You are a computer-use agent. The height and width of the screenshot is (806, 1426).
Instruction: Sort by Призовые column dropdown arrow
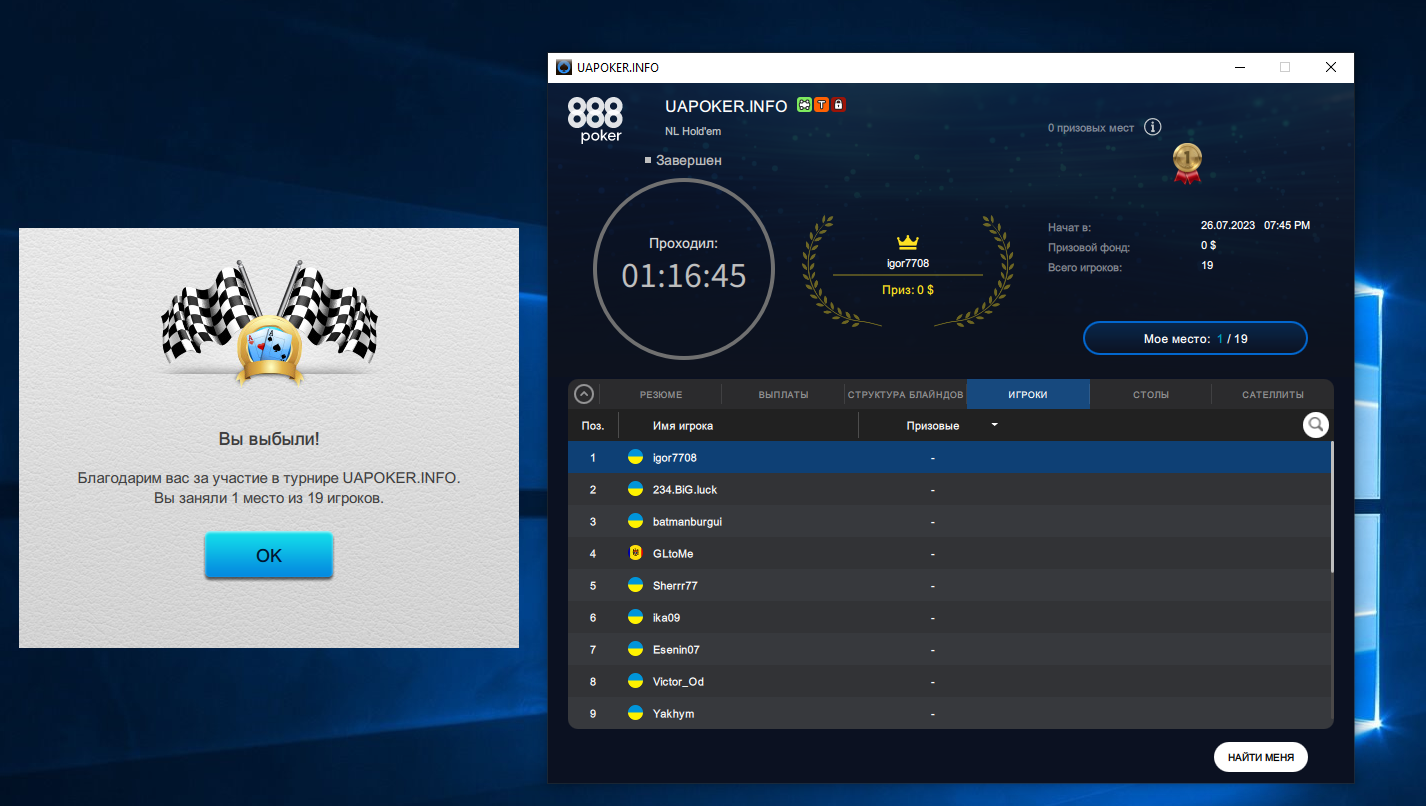pyautogui.click(x=994, y=425)
